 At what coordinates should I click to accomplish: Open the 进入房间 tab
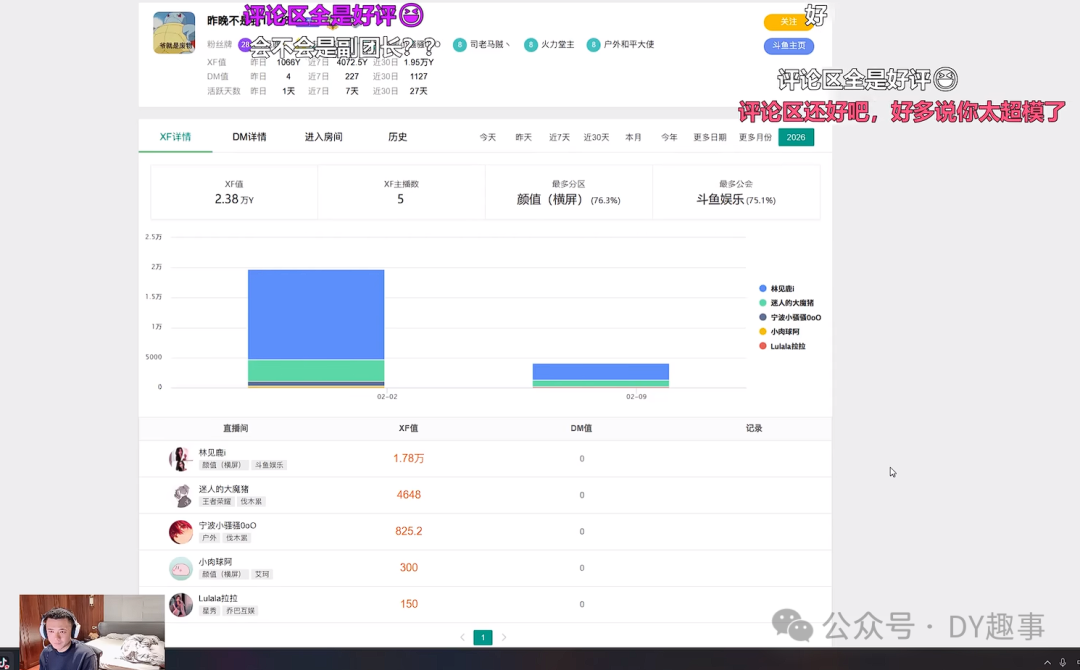pyautogui.click(x=324, y=137)
